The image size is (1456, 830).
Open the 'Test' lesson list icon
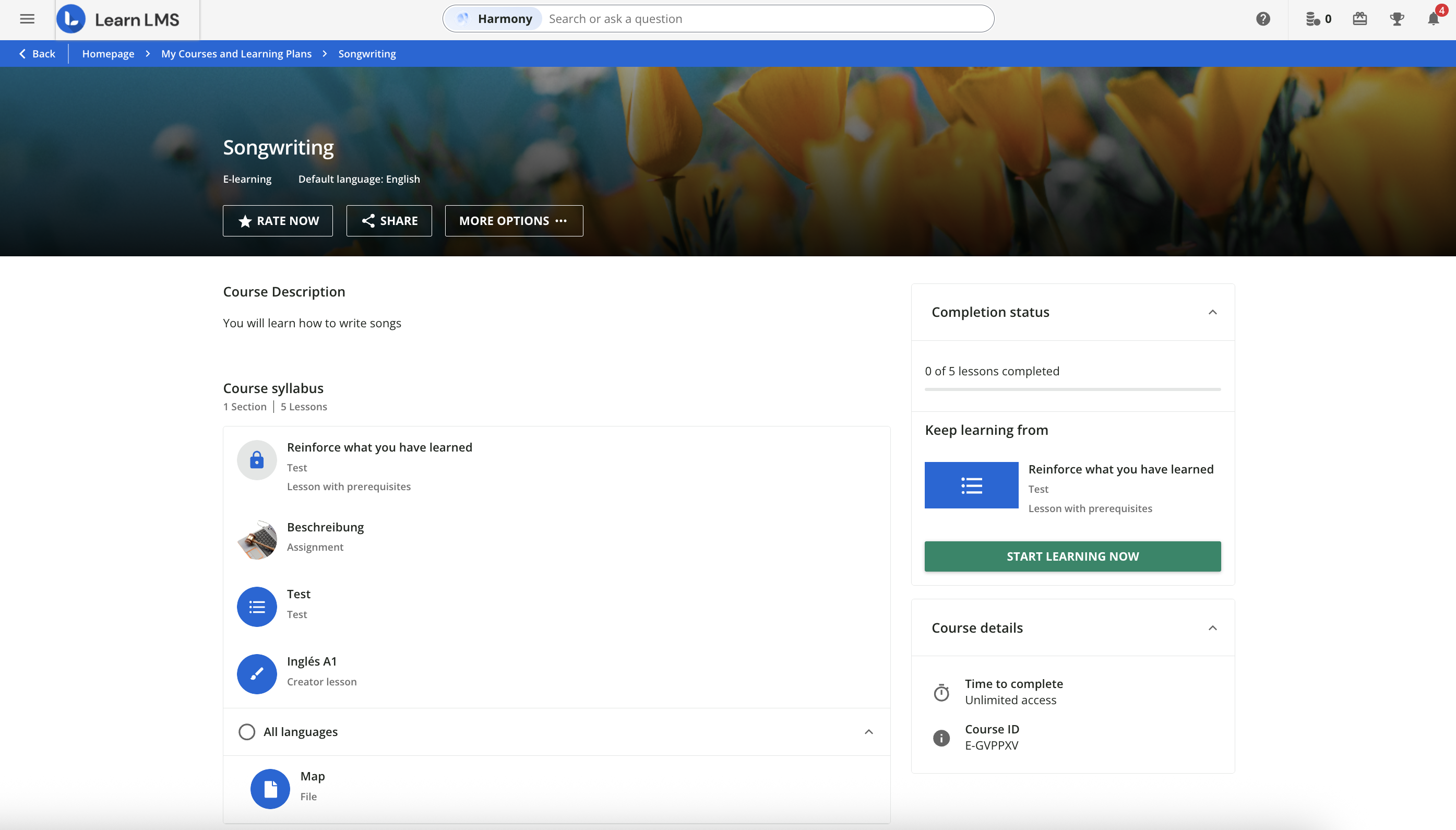pyautogui.click(x=256, y=606)
